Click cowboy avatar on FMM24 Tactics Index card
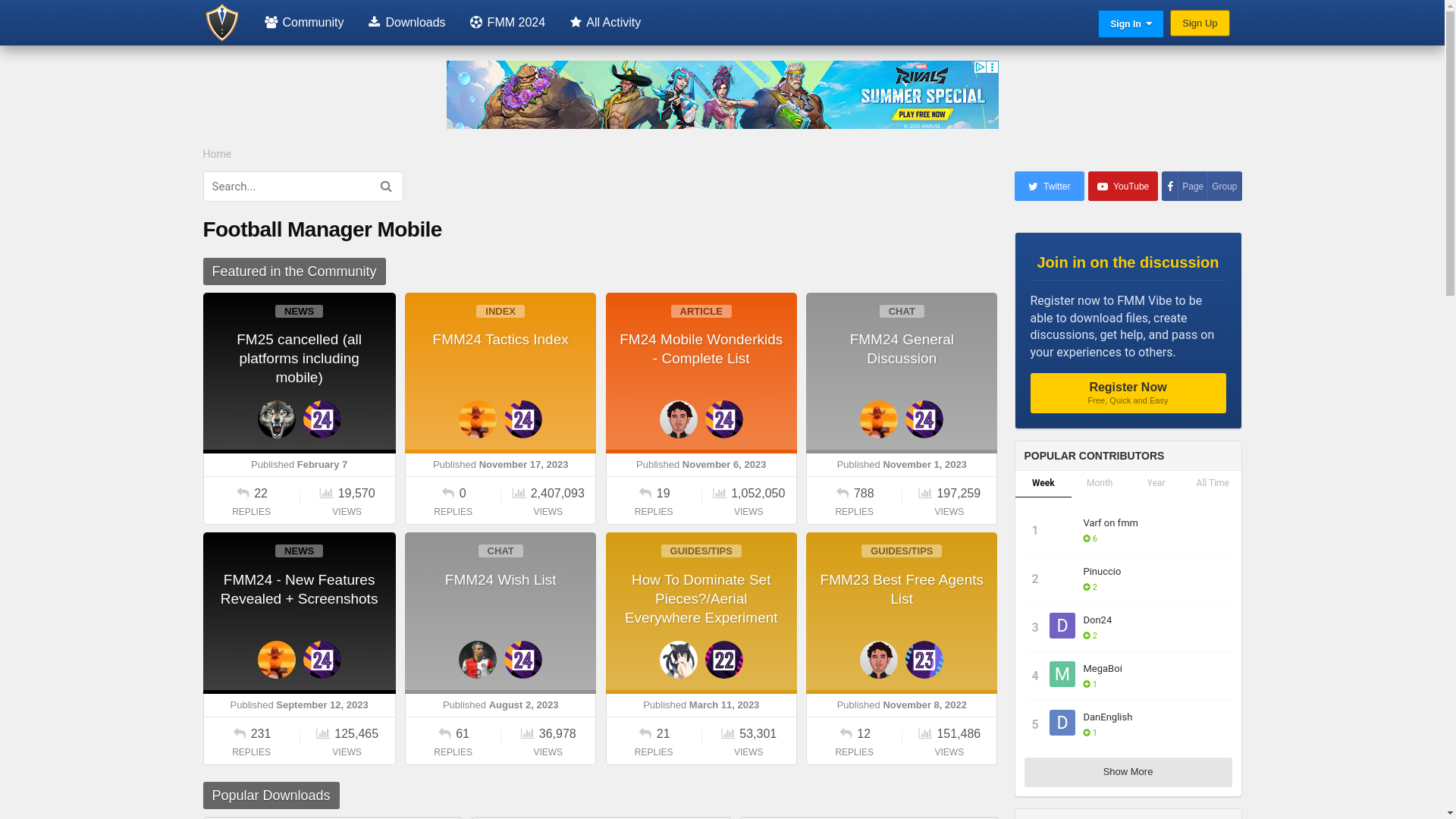This screenshot has height=819, width=1456. pos(478,419)
